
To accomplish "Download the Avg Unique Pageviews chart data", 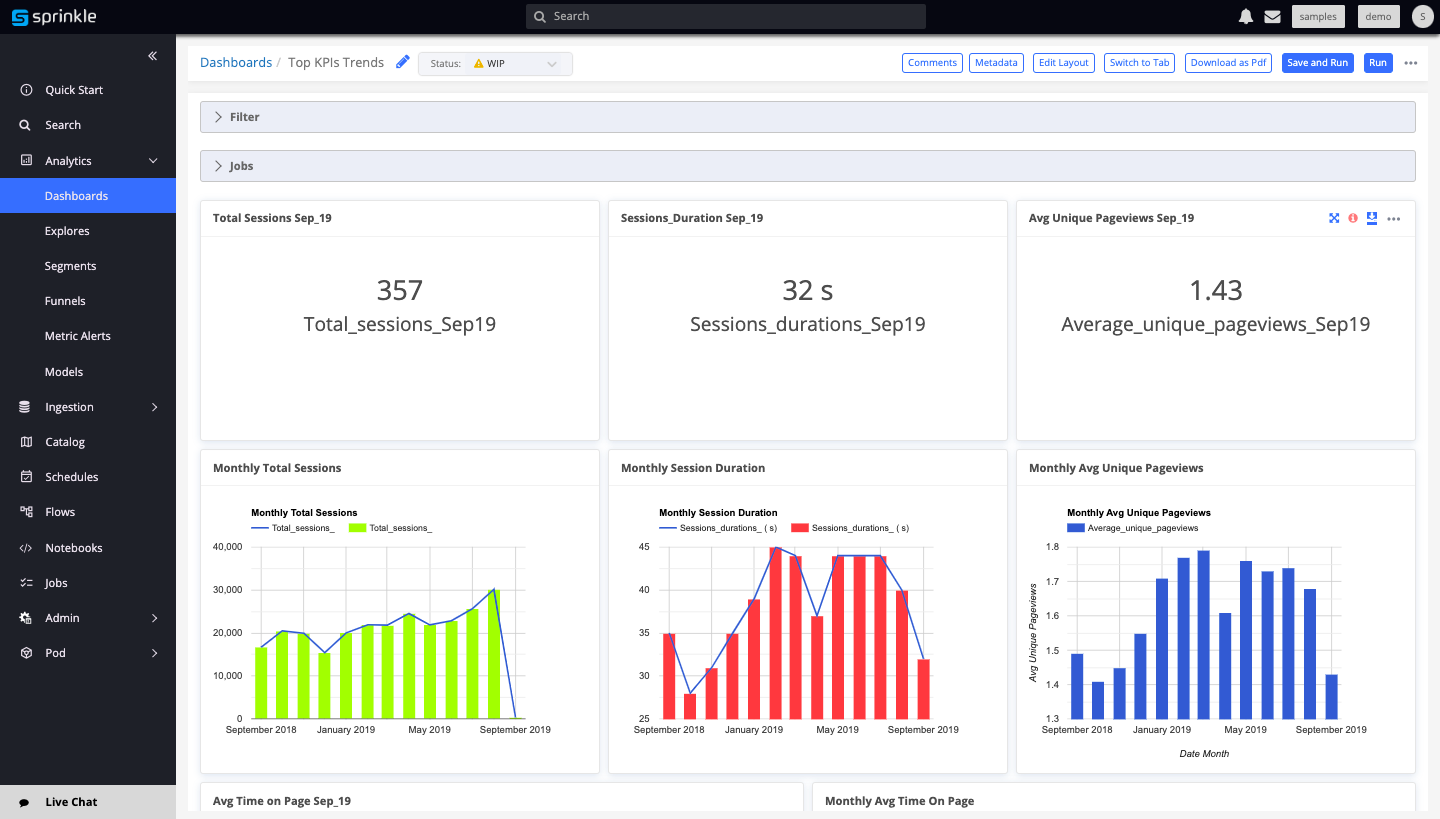I will click(x=1371, y=218).
